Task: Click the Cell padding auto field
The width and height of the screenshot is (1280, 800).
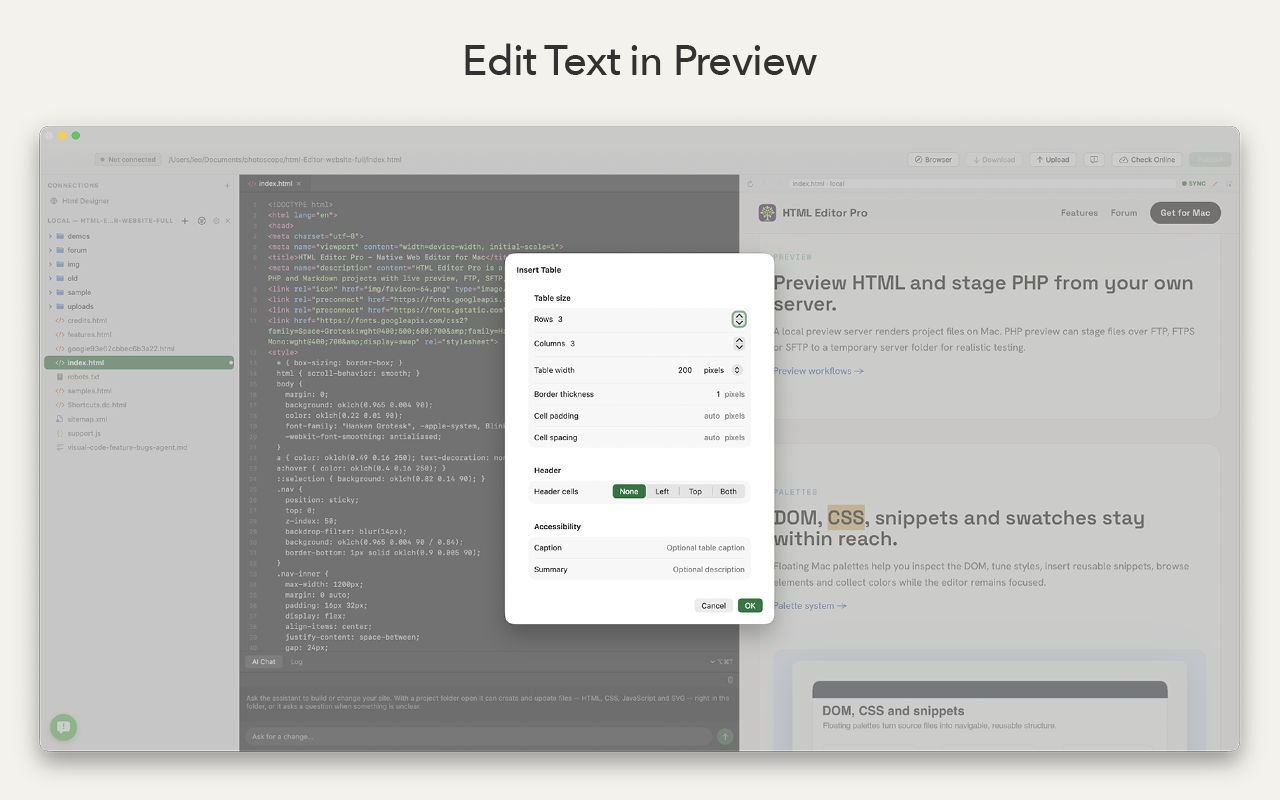Action: [x=711, y=416]
